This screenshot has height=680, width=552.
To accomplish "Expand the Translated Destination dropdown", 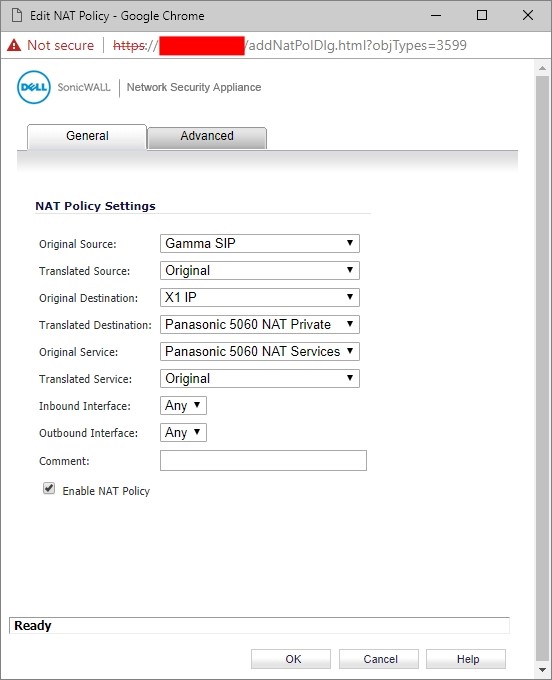I will [260, 324].
